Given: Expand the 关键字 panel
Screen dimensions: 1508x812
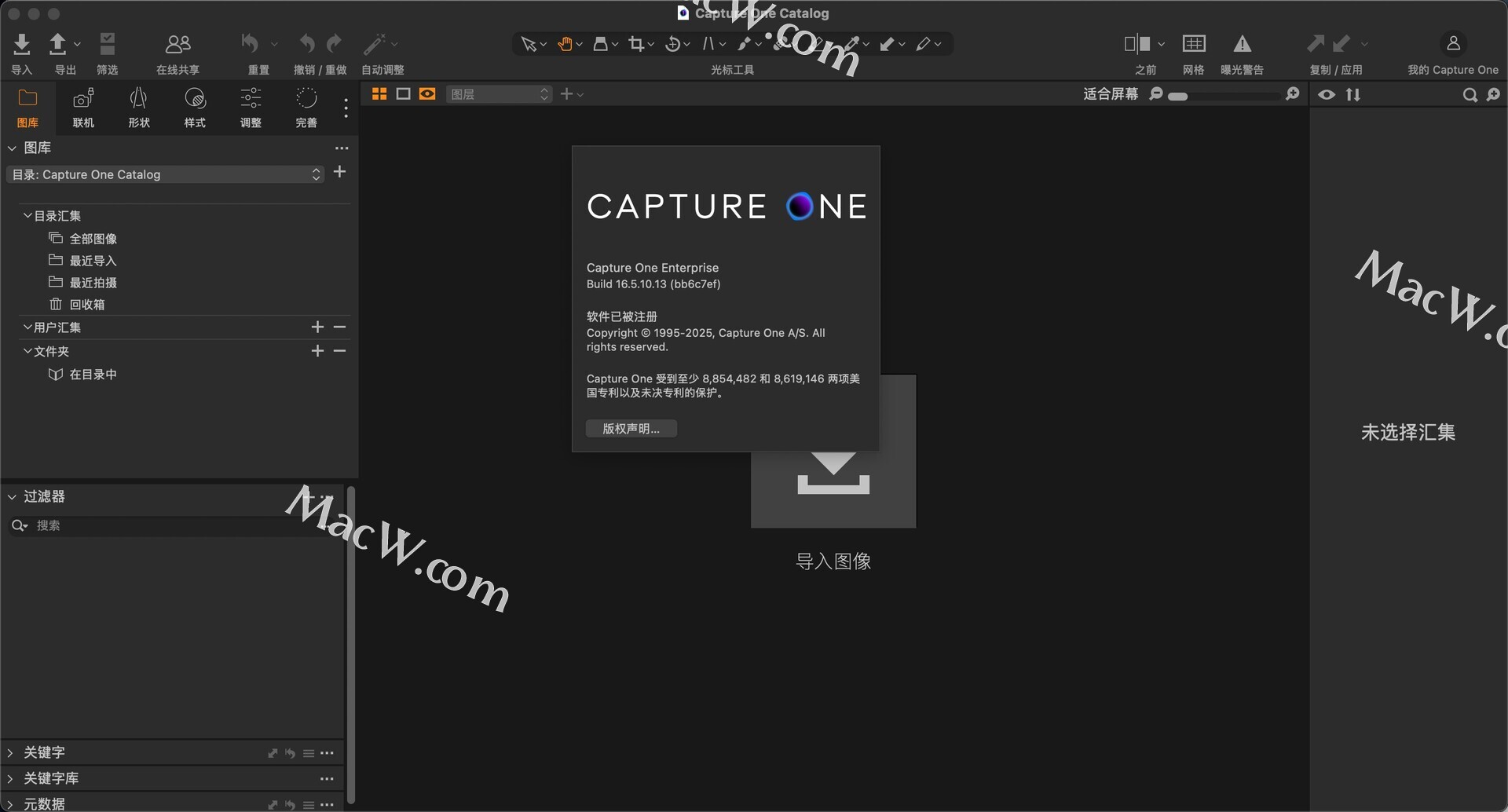Looking at the screenshot, I should pyautogui.click(x=10, y=752).
